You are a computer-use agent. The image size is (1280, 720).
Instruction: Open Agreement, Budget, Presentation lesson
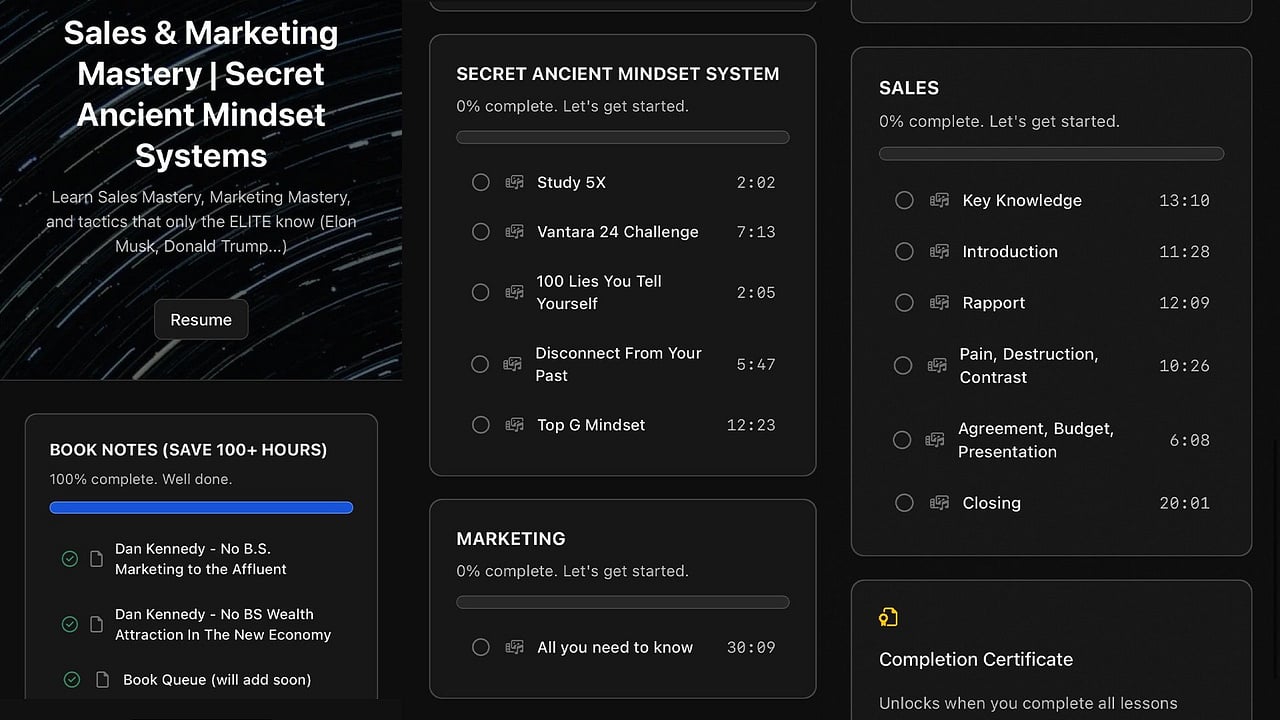1051,440
